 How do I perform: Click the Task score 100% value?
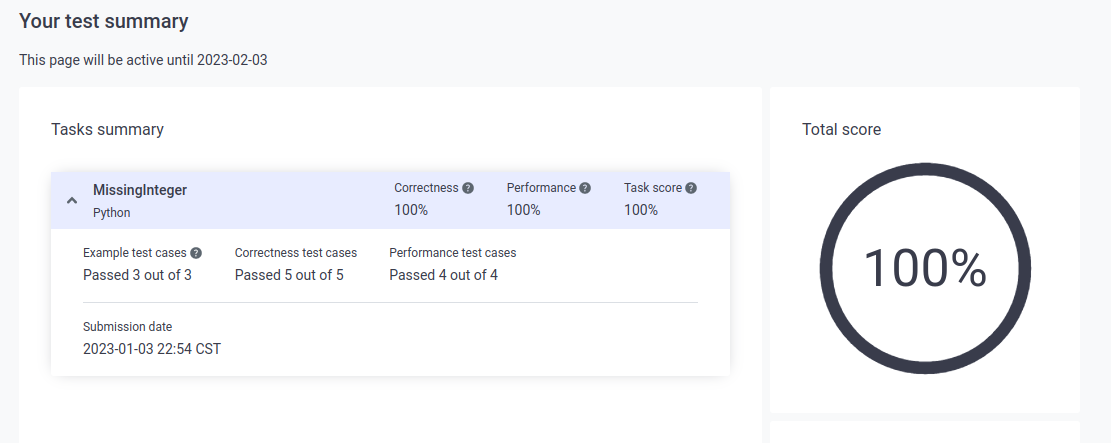641,210
